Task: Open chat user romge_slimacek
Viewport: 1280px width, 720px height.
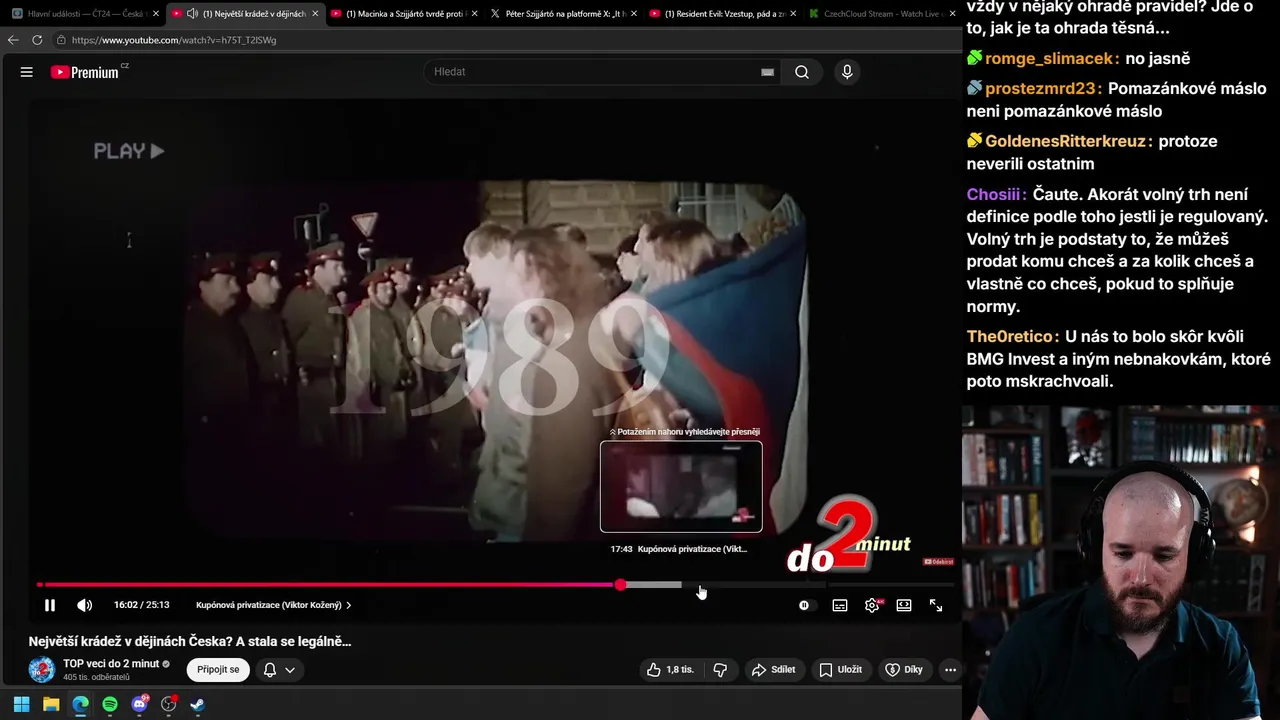Action: pos(1051,59)
